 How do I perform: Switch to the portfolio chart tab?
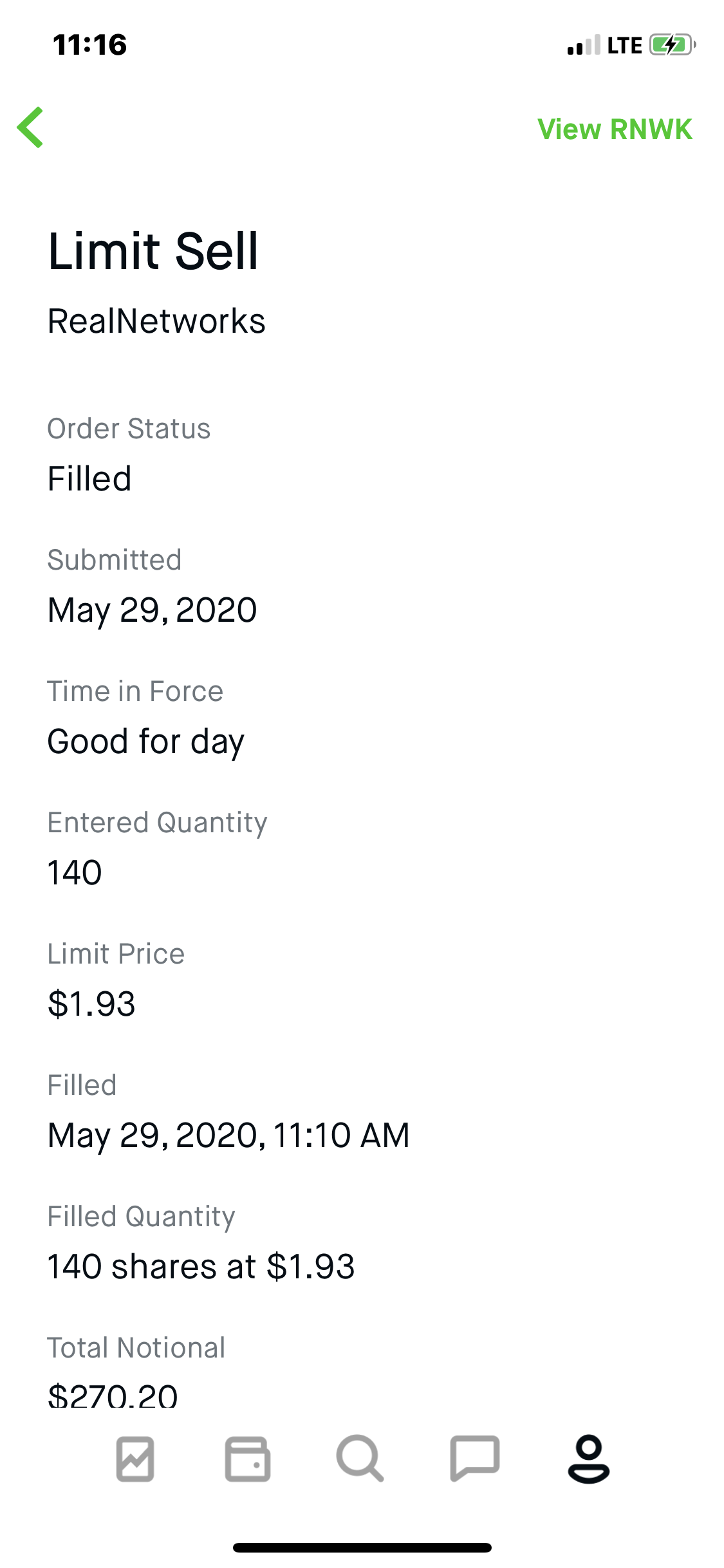coord(135,1459)
